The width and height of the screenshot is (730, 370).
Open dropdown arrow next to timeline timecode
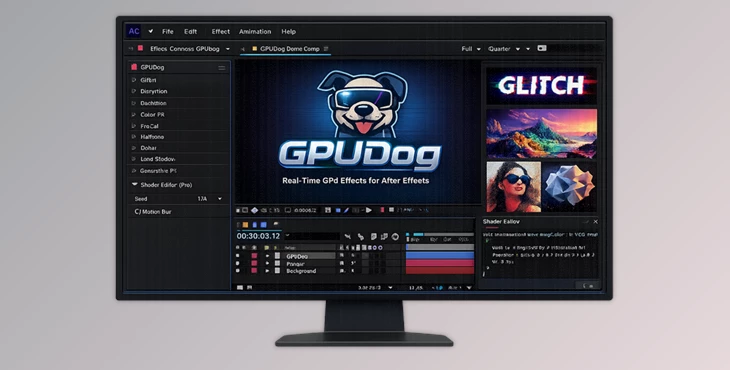287,235
